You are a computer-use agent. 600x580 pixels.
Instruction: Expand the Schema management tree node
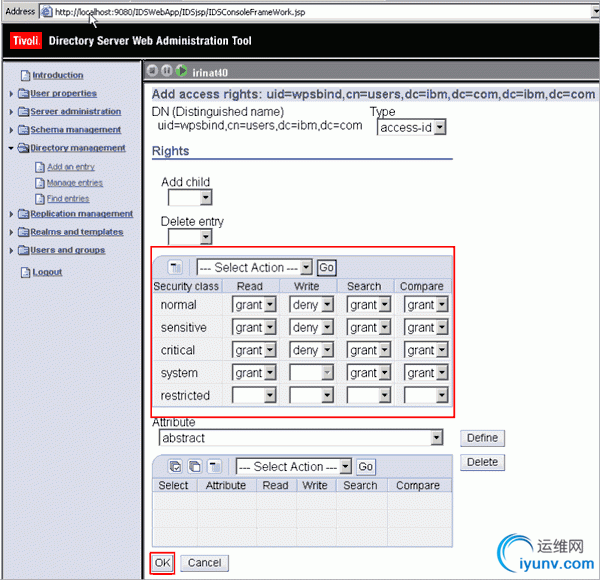(11, 130)
